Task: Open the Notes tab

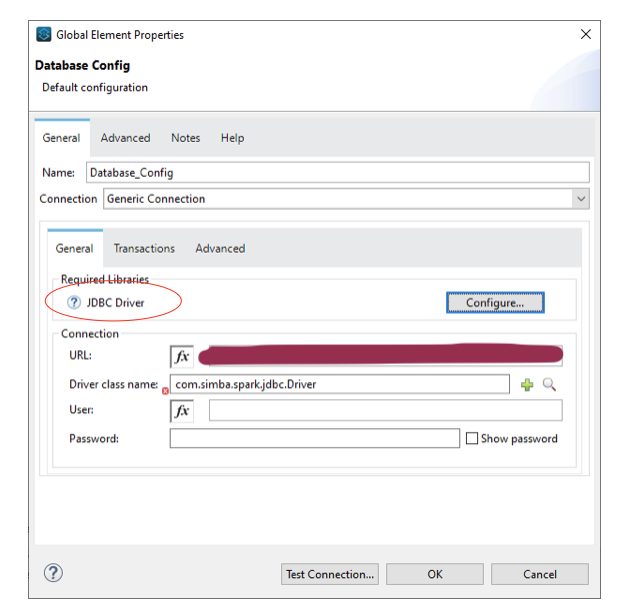Action: [185, 138]
